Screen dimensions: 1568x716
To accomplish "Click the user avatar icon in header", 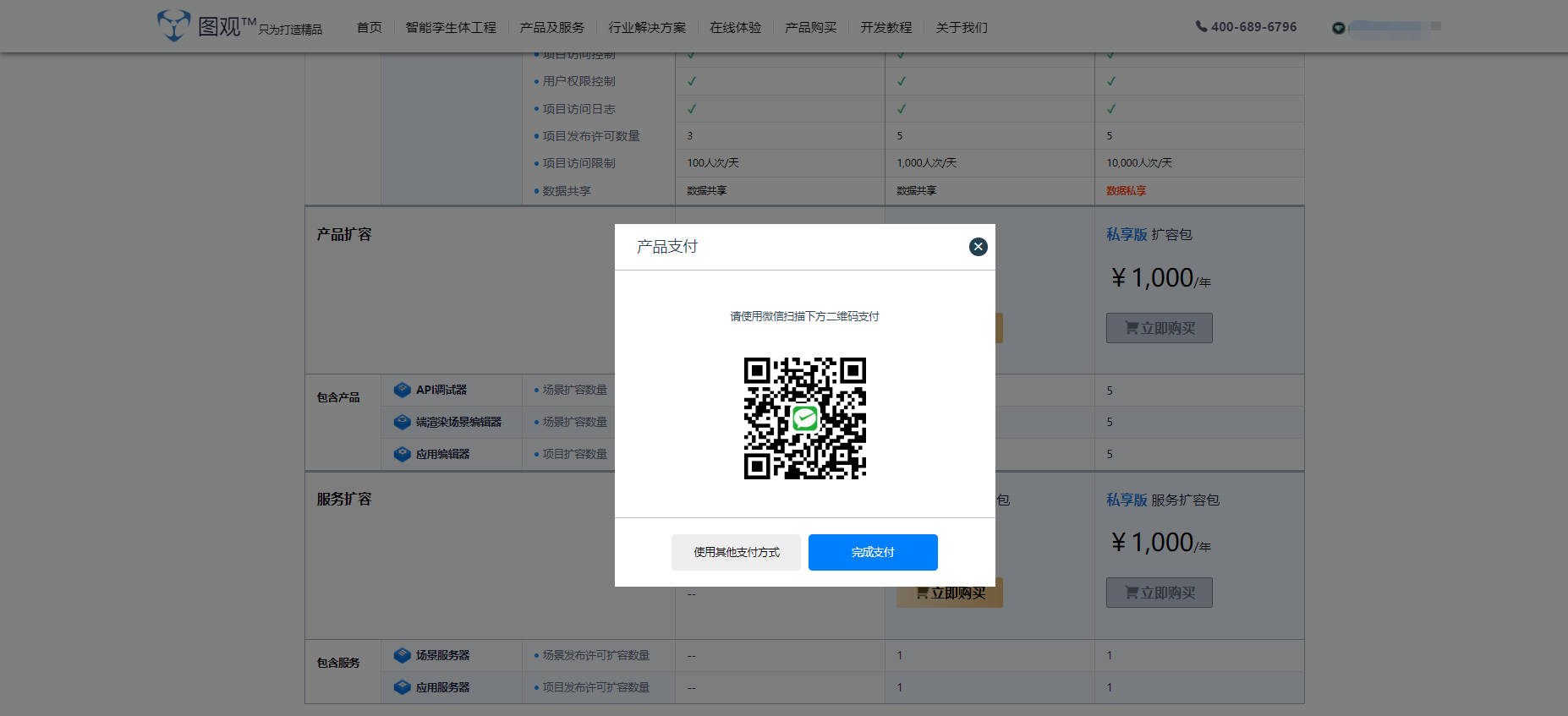I will 1338,28.
